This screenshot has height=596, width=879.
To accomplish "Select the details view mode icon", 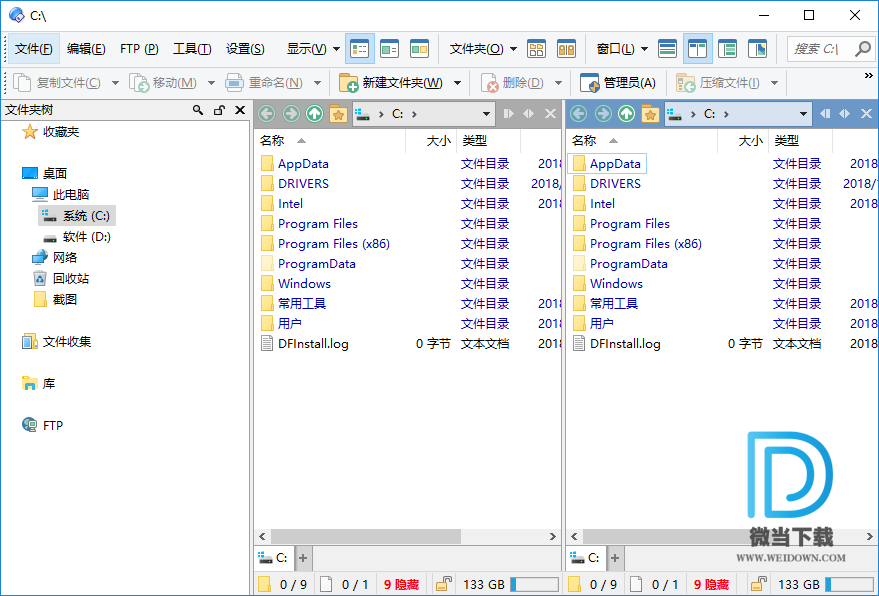I will click(359, 49).
